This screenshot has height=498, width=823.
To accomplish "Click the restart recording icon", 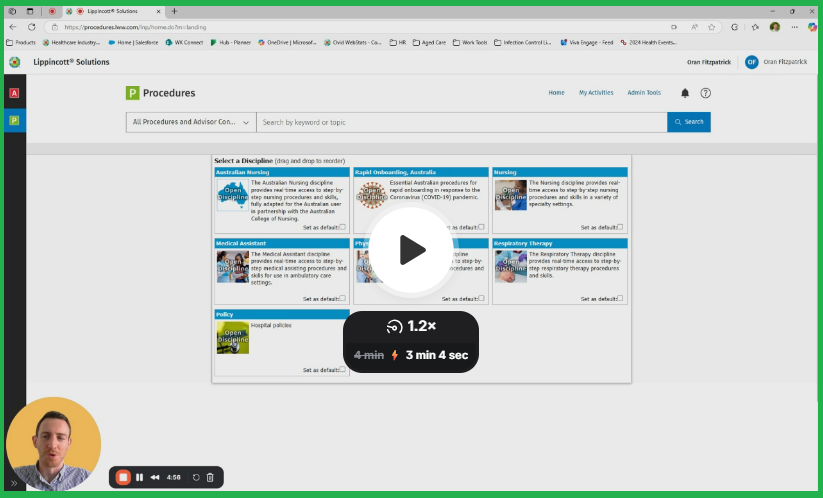I will pyautogui.click(x=196, y=477).
